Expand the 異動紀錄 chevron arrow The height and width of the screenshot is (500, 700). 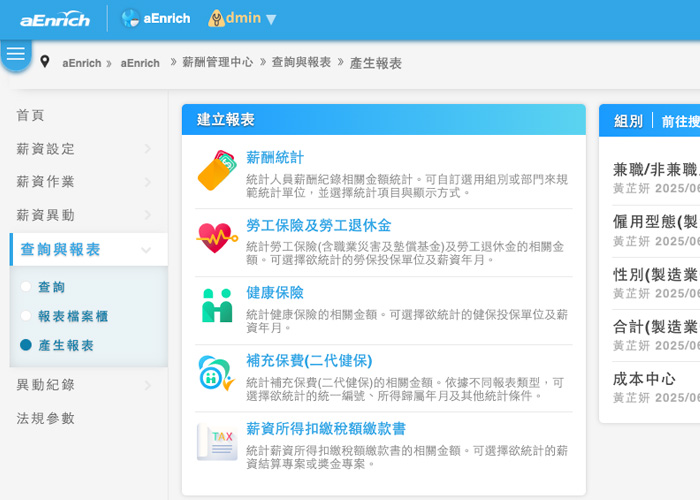(x=148, y=385)
